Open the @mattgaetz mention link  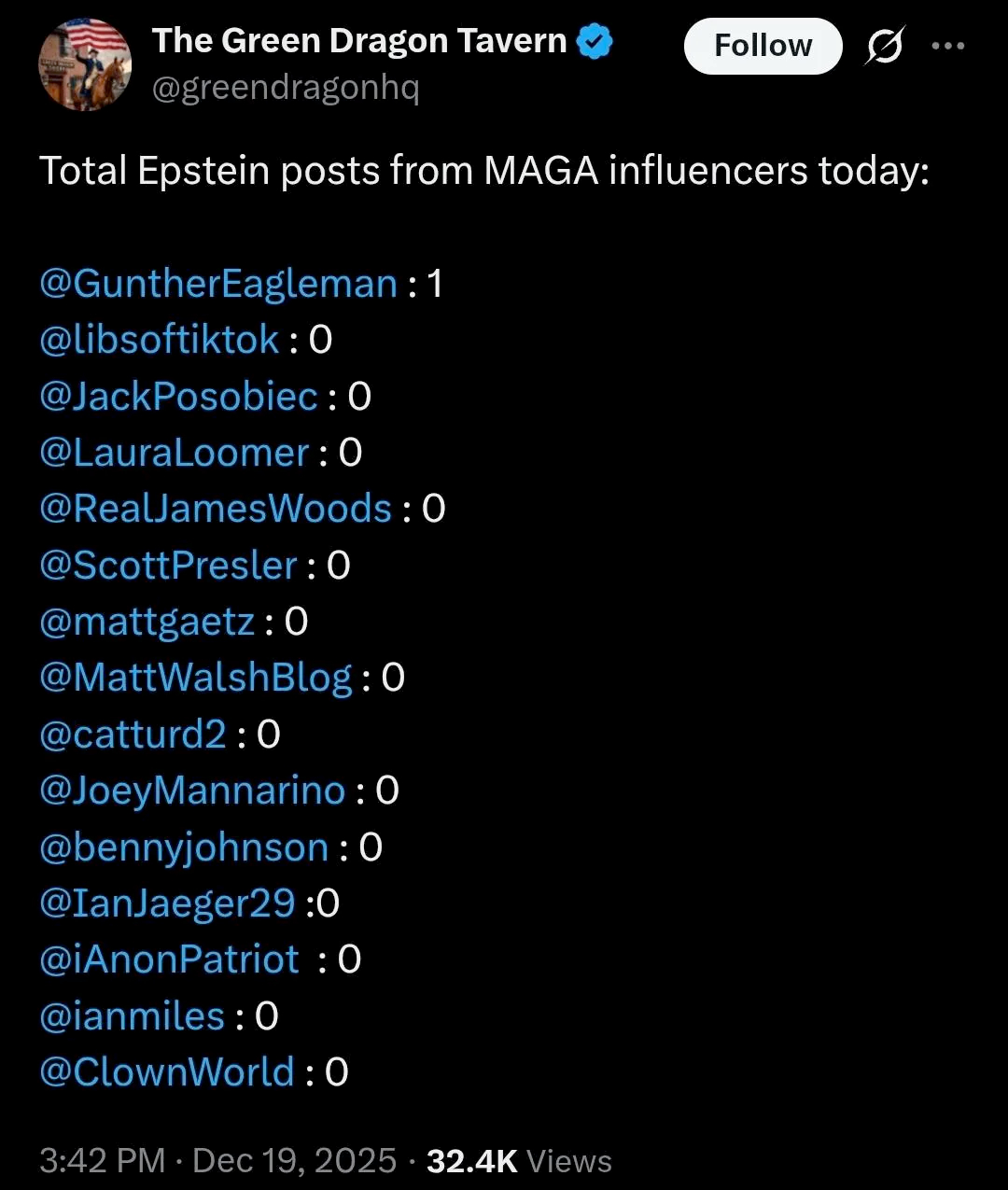coord(147,622)
